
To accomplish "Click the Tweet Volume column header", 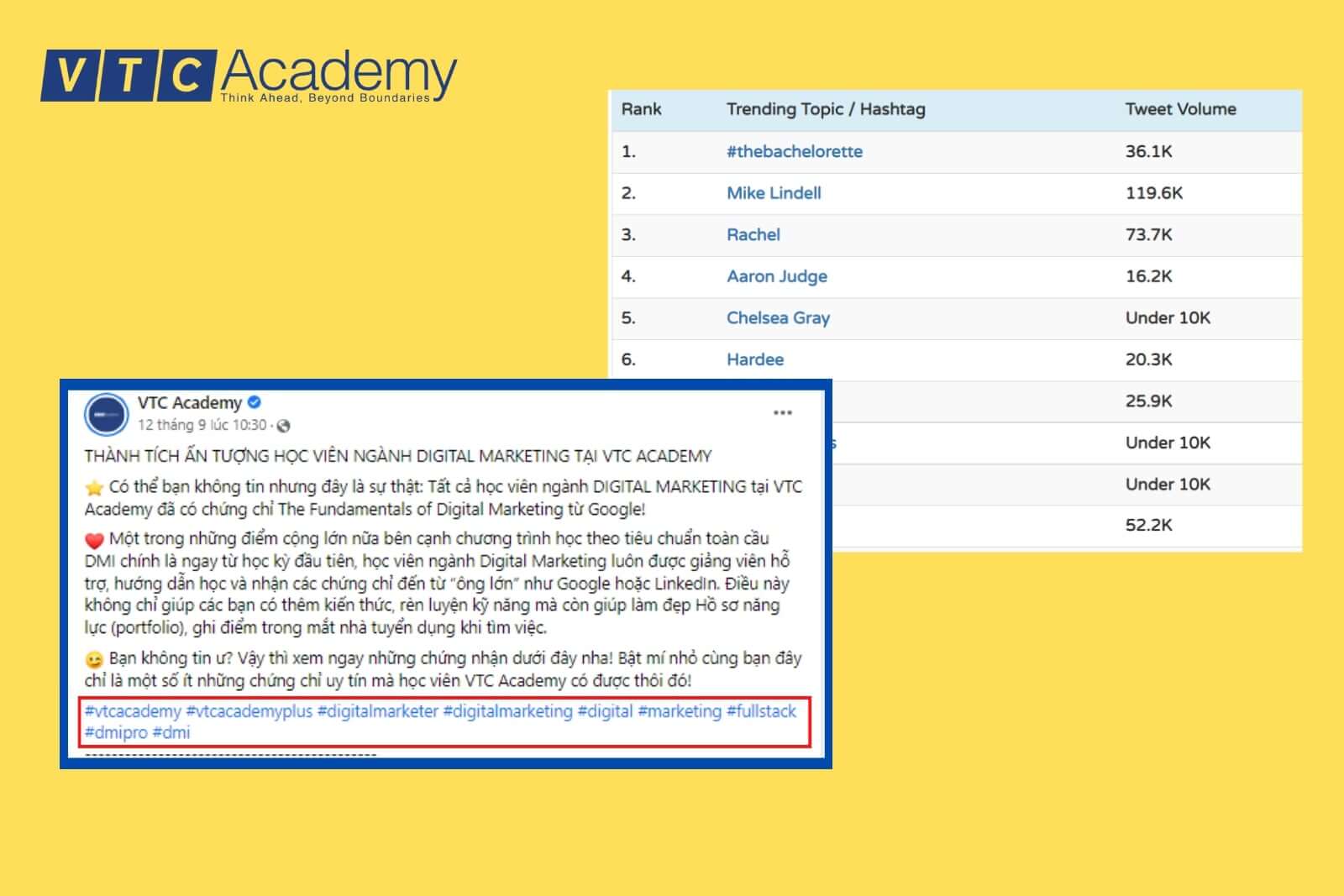I will tap(1180, 109).
